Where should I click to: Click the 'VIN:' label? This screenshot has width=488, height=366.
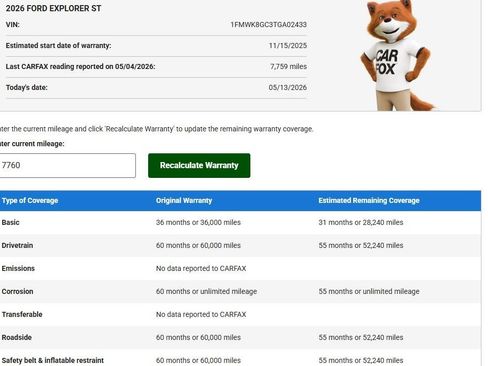13,25
